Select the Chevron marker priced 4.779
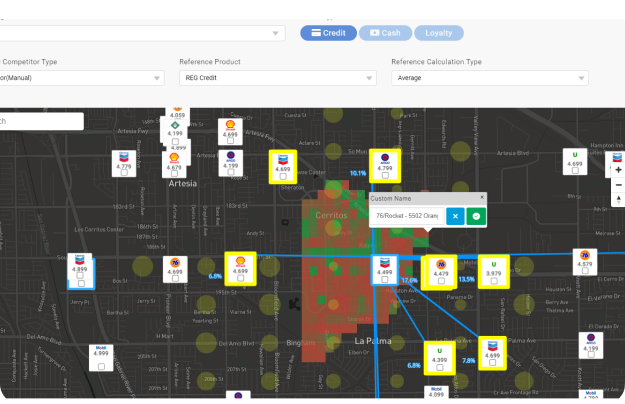The width and height of the screenshot is (625, 404). (x=124, y=161)
